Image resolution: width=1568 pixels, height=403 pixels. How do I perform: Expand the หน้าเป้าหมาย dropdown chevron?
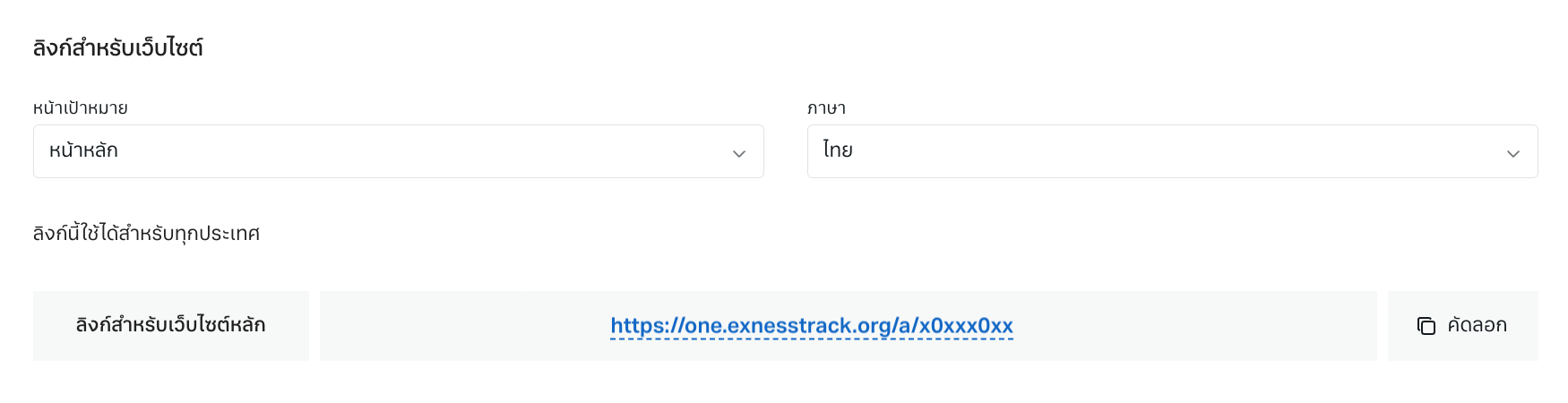[x=739, y=153]
